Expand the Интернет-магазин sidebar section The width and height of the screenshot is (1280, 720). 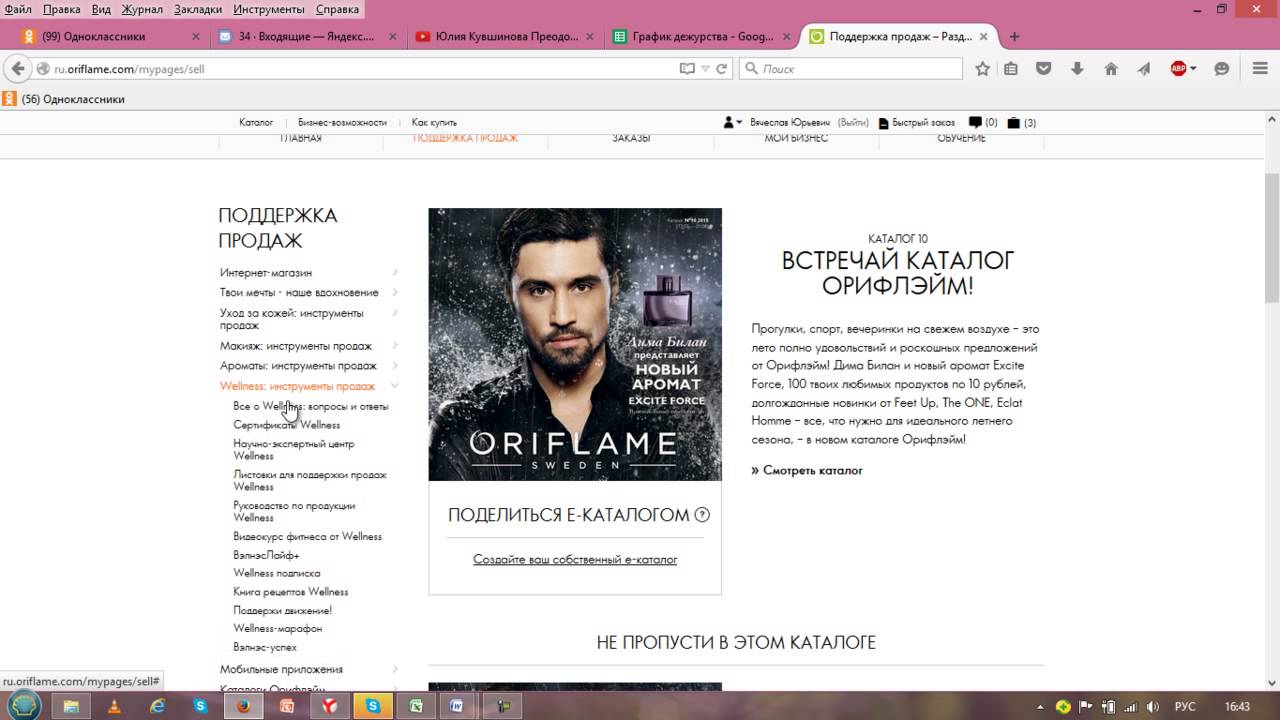(x=395, y=272)
